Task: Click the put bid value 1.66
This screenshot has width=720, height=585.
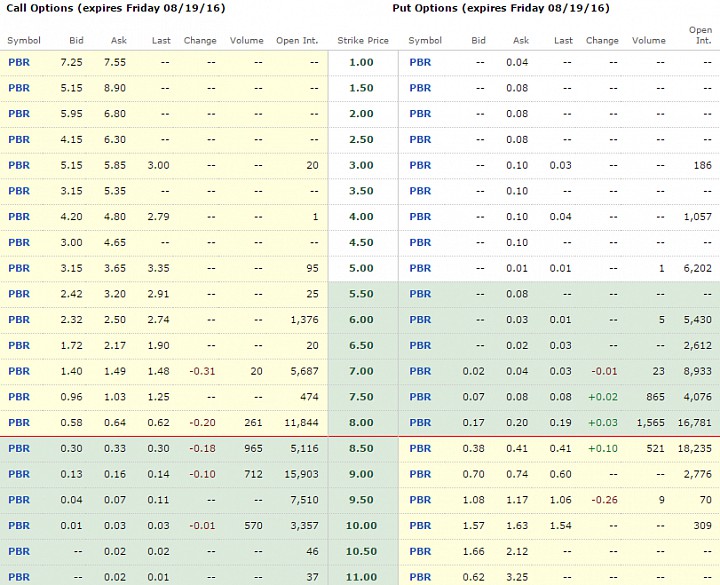Action: point(473,551)
